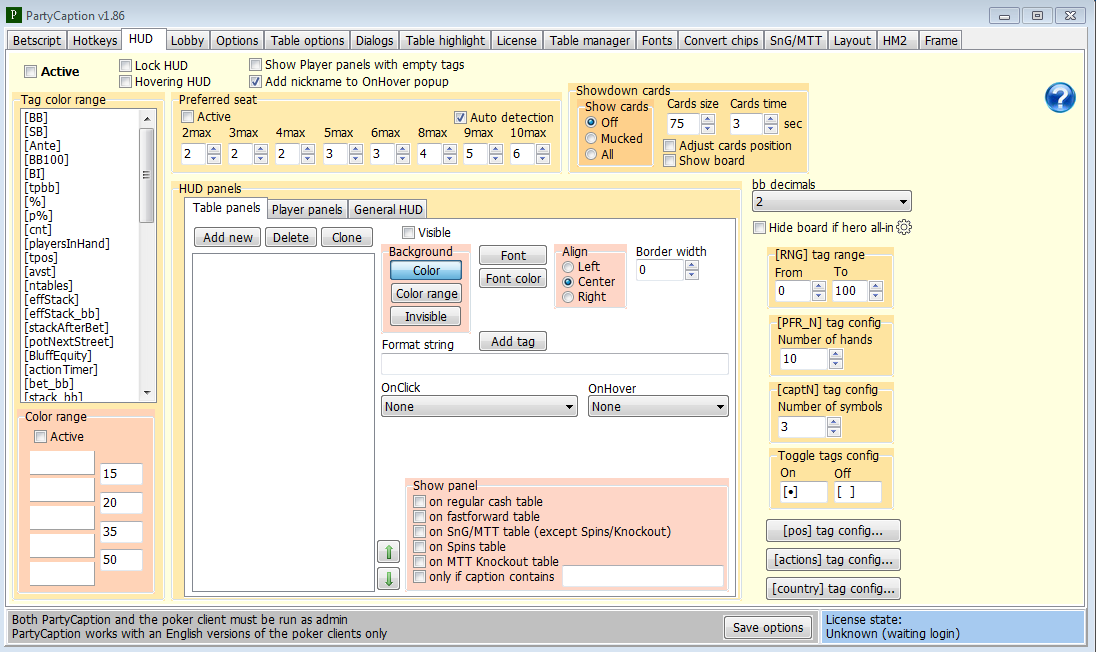Viewport: 1096px width, 652px height.
Task: Move panel up with green arrow
Action: click(389, 551)
